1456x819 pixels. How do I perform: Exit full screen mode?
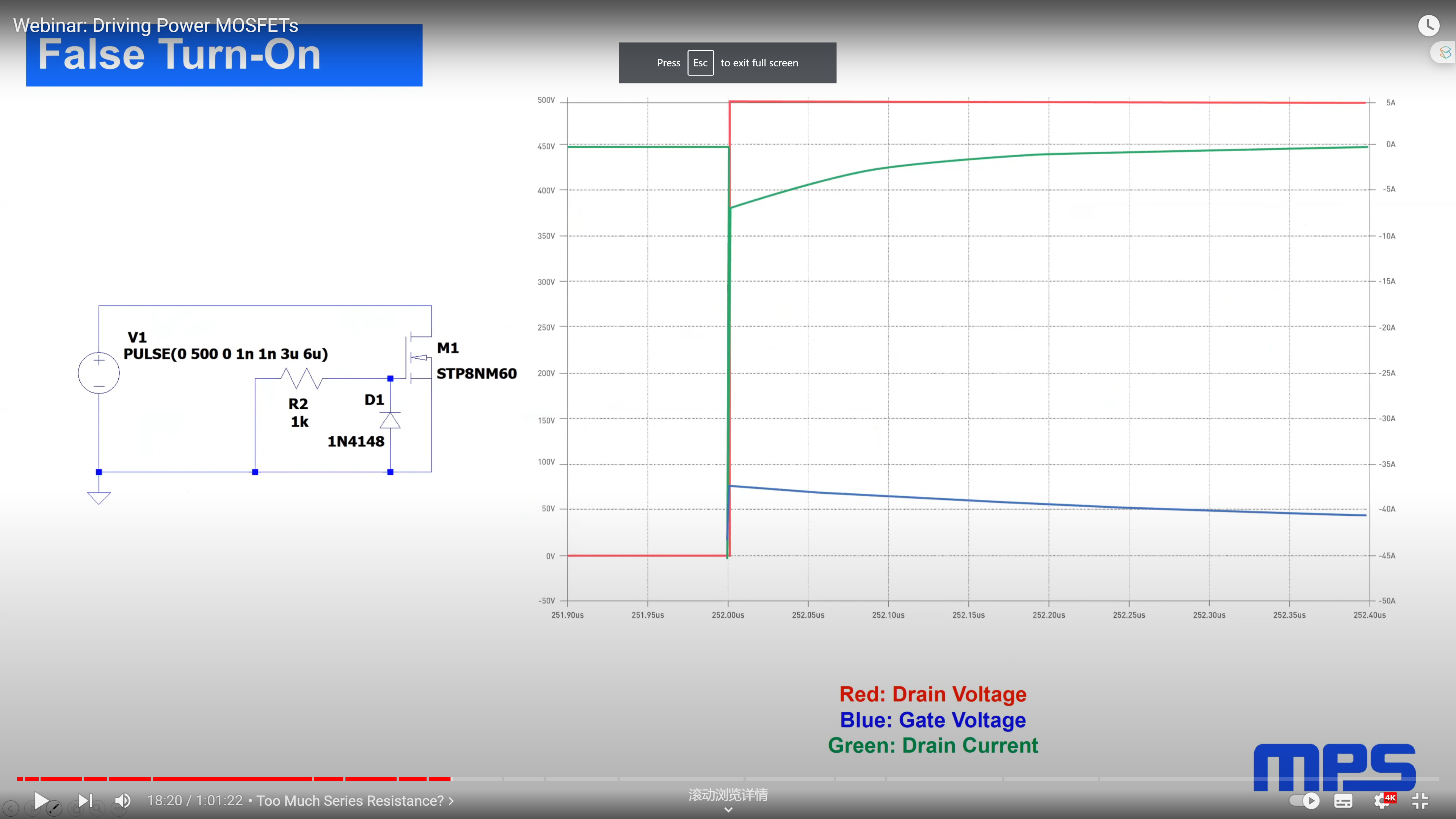point(1420,800)
